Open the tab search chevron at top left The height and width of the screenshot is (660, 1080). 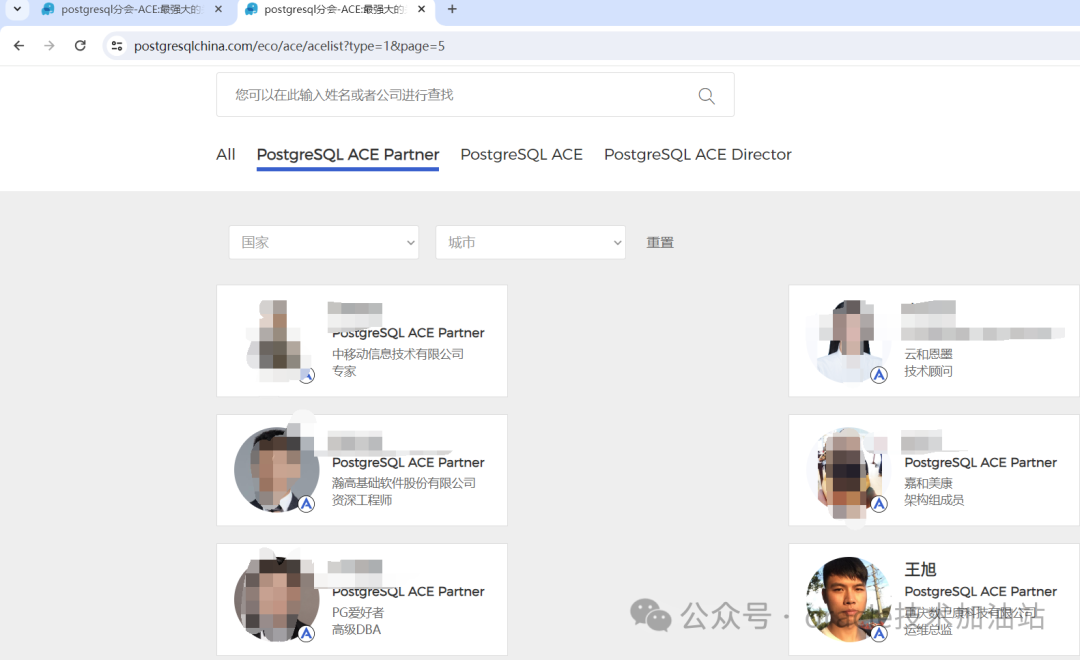point(17,9)
